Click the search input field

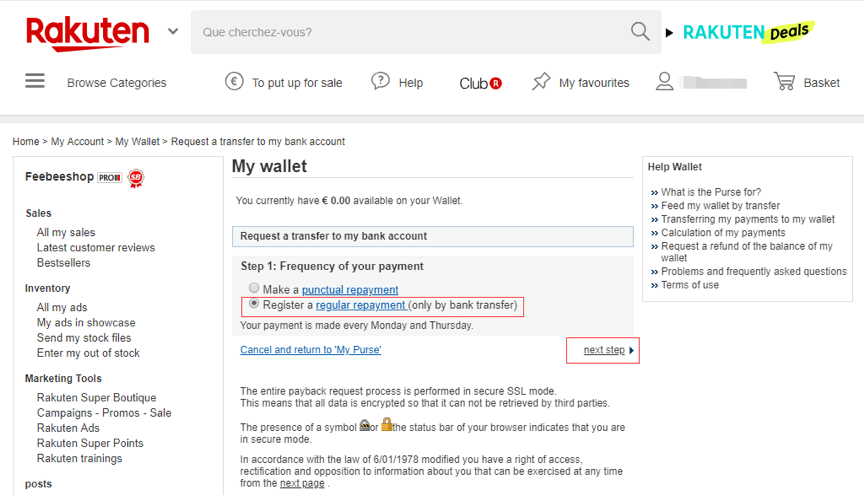click(x=410, y=32)
